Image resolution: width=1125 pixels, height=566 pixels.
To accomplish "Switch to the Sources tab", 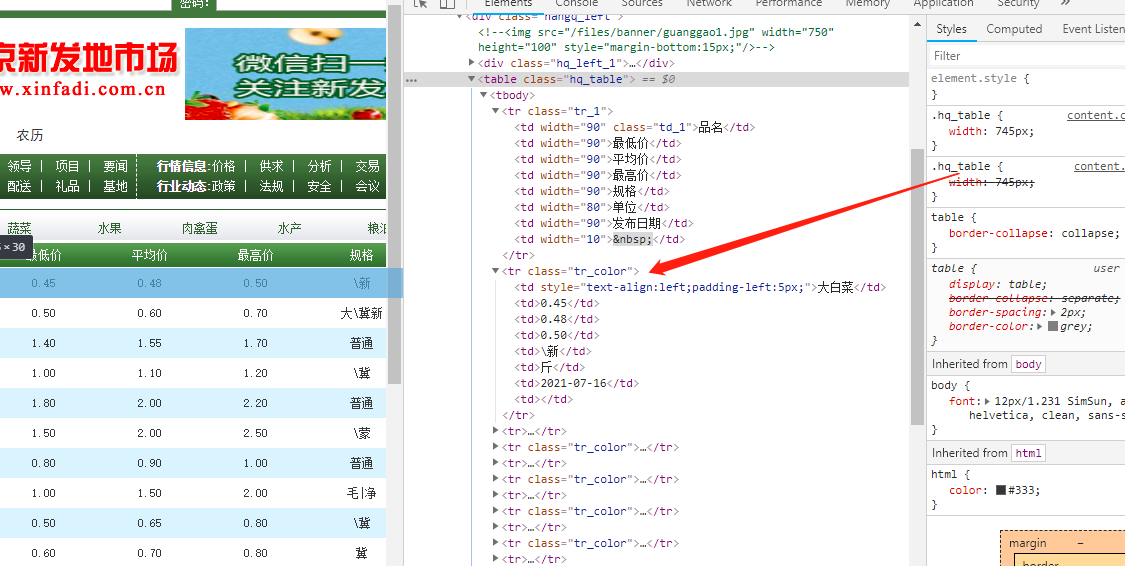I will click(641, 4).
